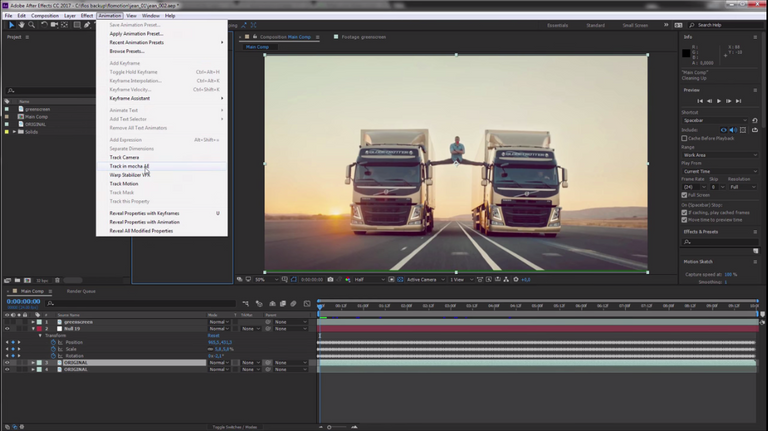
Task: Choose Track Motion from Animation menu
Action: pos(124,184)
